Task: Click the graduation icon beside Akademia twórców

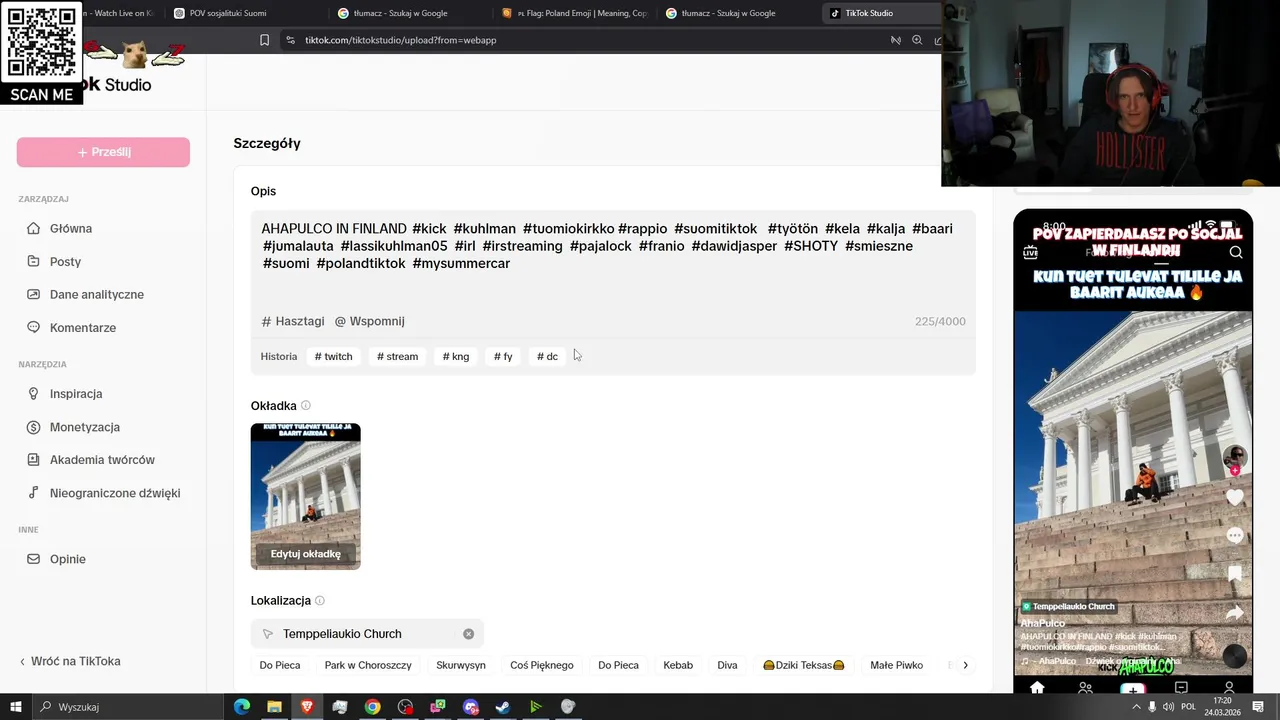Action: coord(34,459)
